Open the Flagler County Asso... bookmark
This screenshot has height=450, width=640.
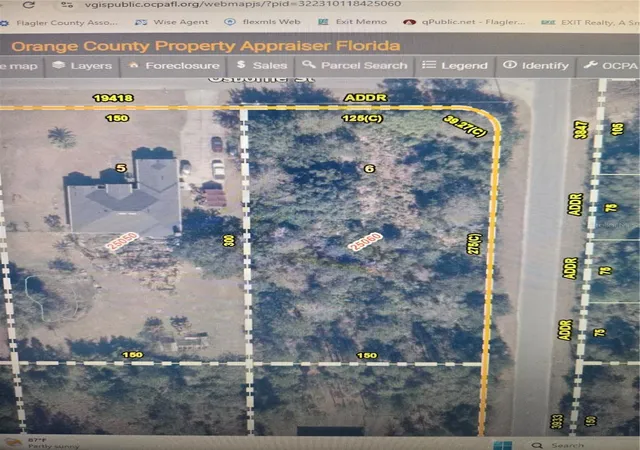click(59, 22)
